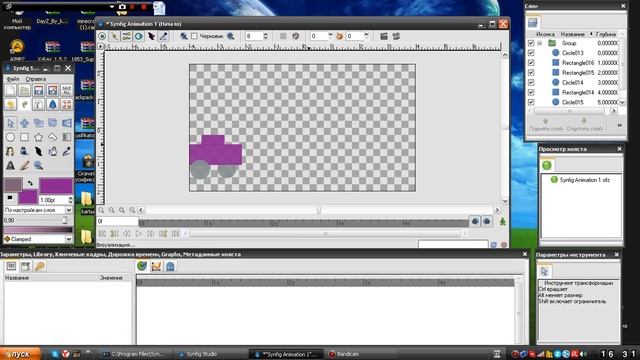Click the outline color swatch
The height and width of the screenshot is (360, 640).
13,184
